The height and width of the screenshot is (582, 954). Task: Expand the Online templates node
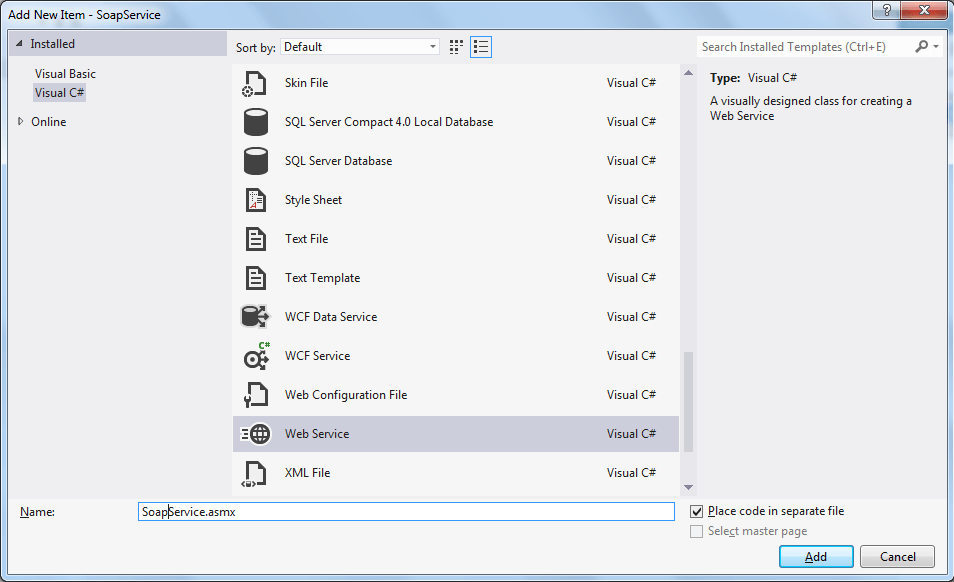click(21, 122)
